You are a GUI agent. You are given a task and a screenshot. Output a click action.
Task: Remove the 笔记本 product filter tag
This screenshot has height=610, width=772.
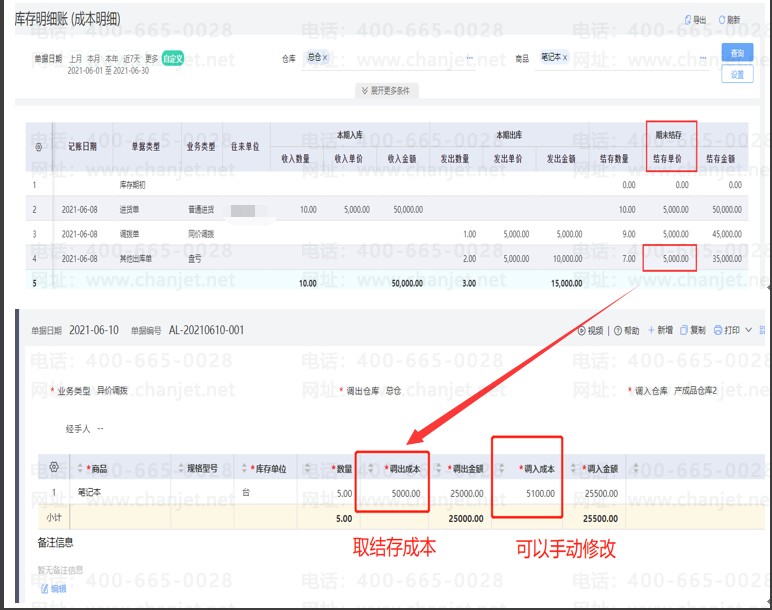pos(565,58)
